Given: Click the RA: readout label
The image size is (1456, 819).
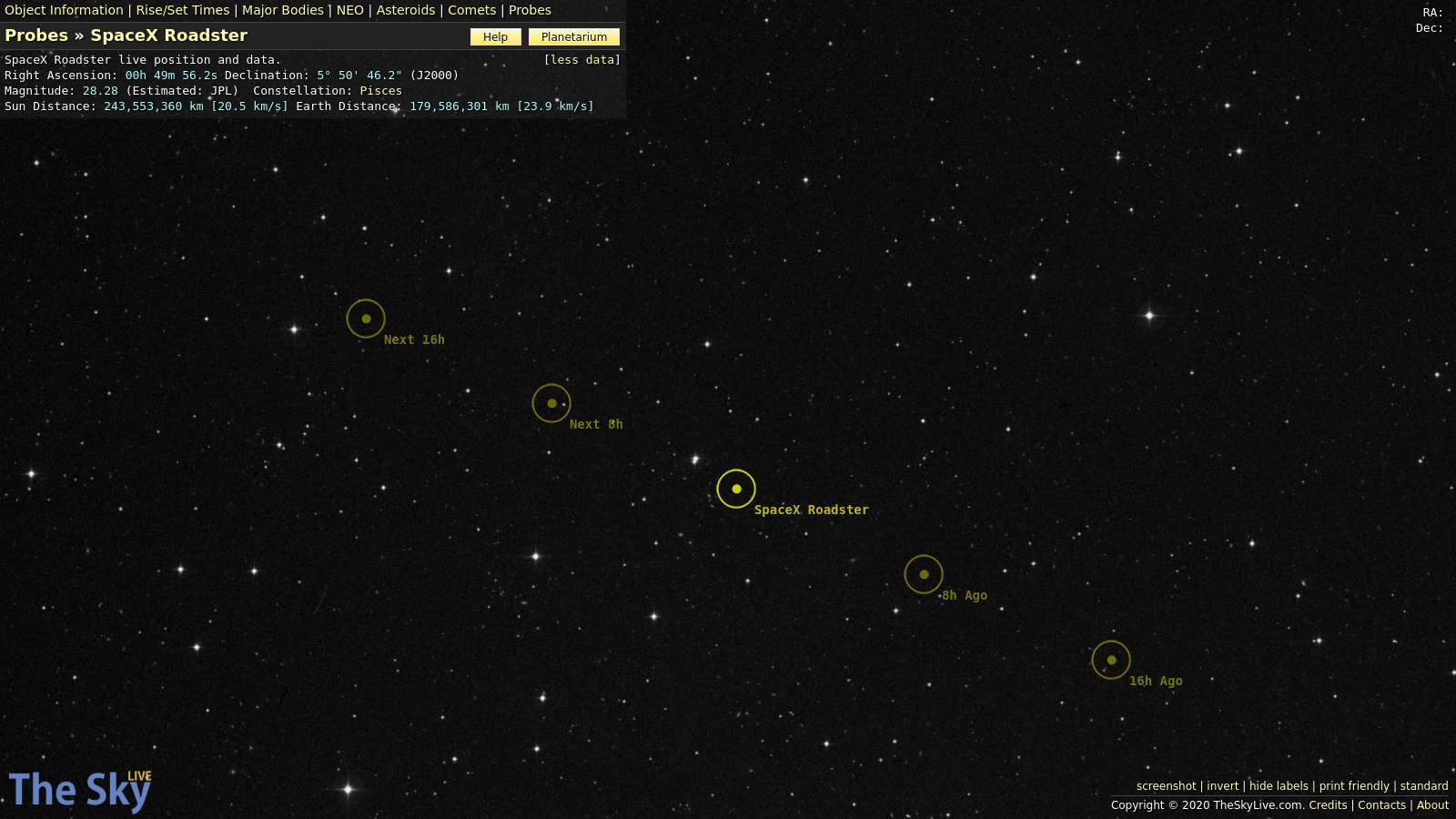Looking at the screenshot, I should [x=1433, y=13].
